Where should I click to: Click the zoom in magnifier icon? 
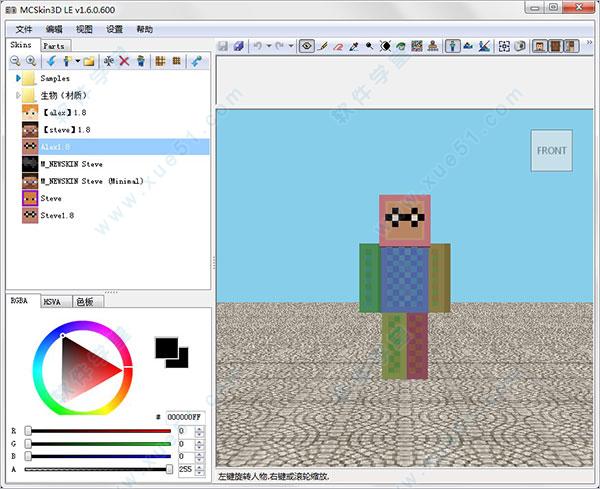tap(31, 61)
